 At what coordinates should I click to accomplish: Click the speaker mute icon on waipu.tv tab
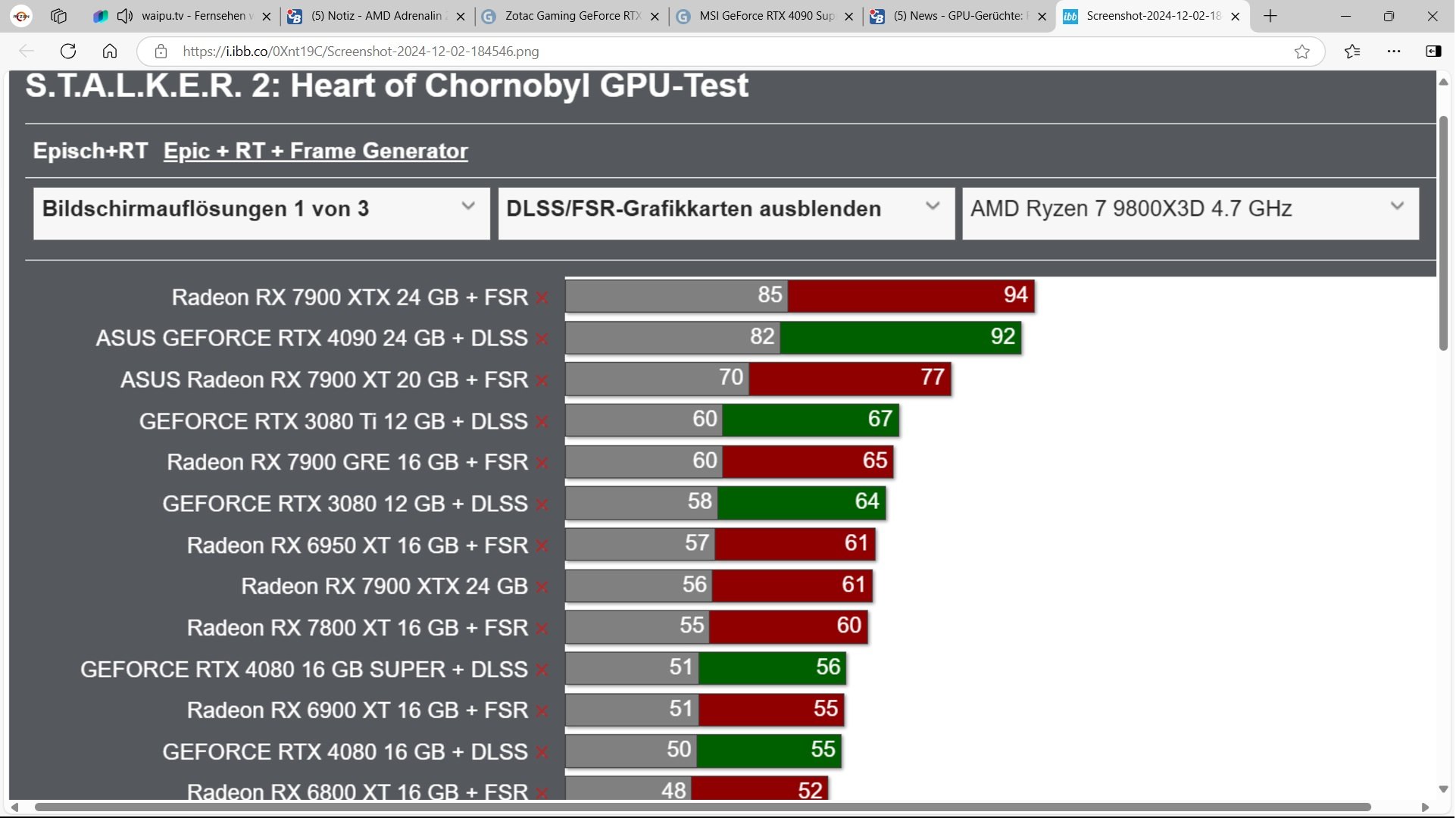(x=125, y=16)
